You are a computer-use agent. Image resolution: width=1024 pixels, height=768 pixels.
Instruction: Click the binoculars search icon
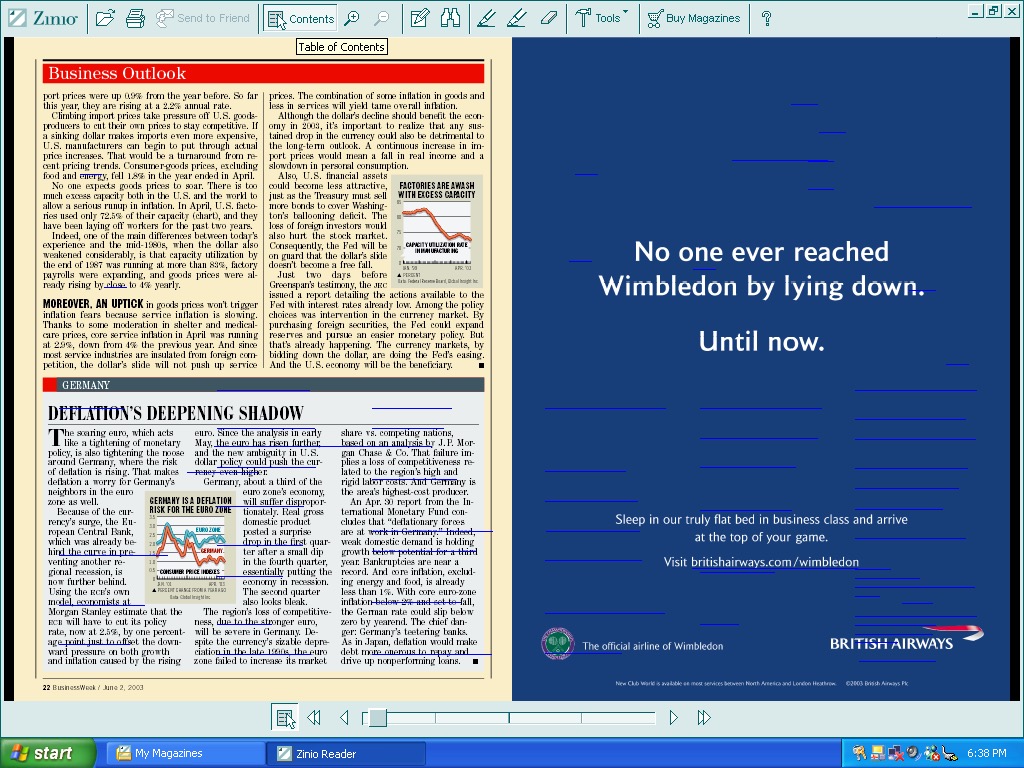click(x=450, y=18)
